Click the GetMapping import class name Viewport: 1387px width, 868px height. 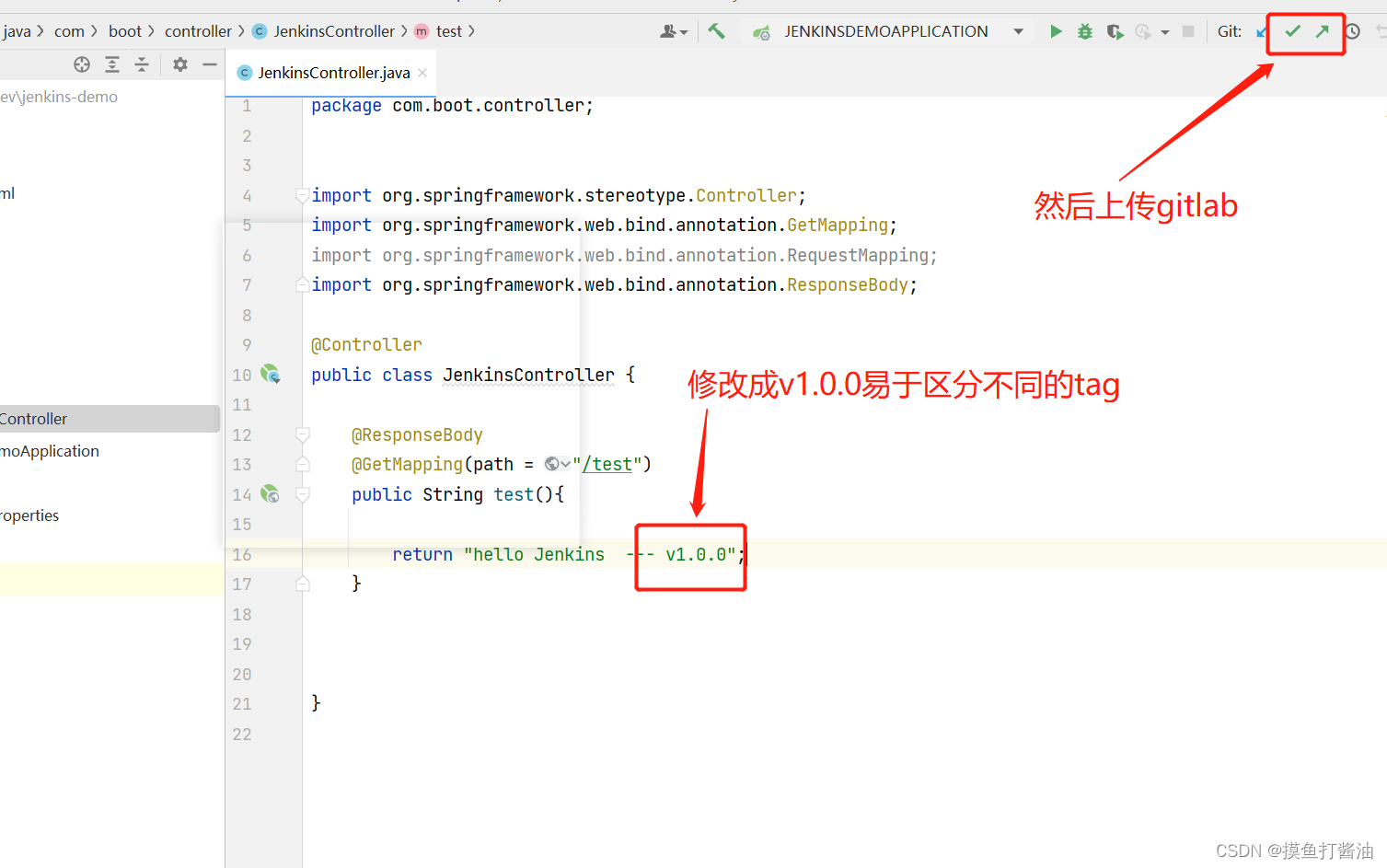838,225
